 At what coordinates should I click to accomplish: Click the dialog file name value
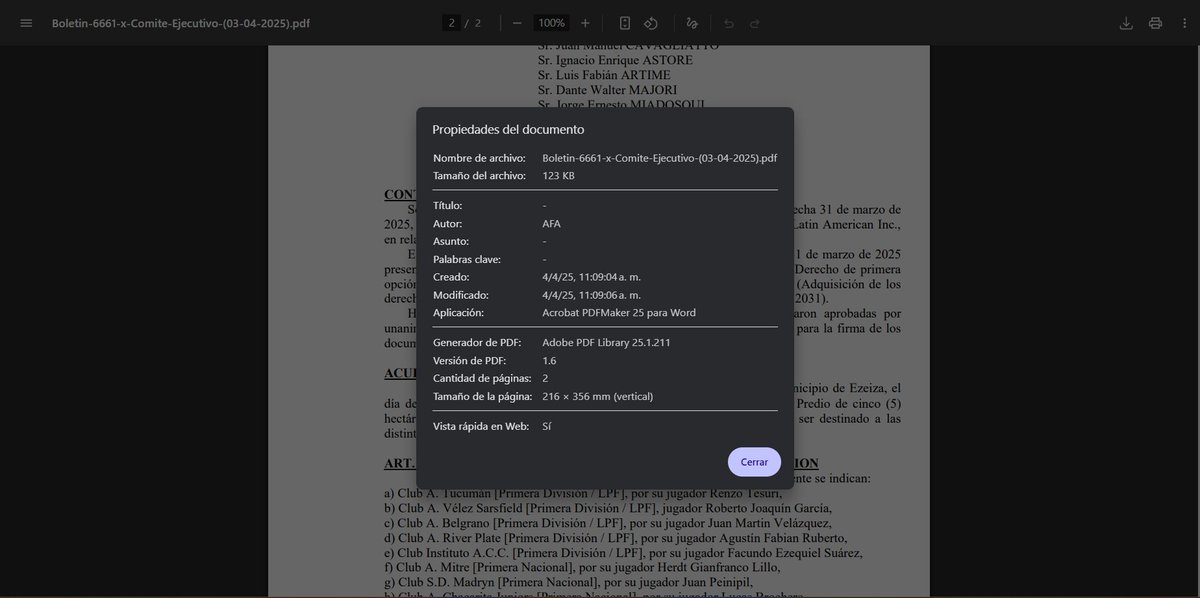tap(660, 158)
